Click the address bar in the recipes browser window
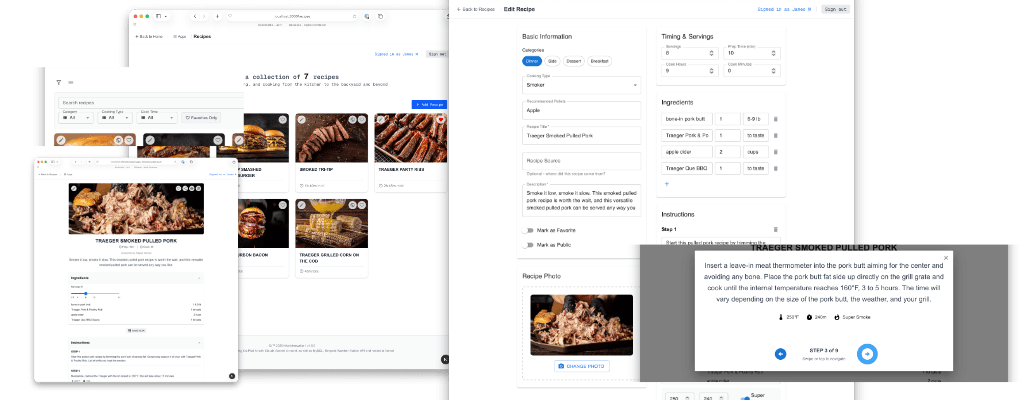 click(292, 16)
